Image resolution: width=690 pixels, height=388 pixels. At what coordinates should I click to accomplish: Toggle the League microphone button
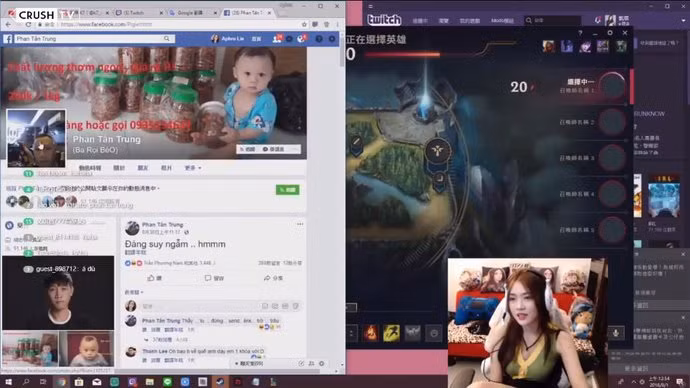point(616,333)
